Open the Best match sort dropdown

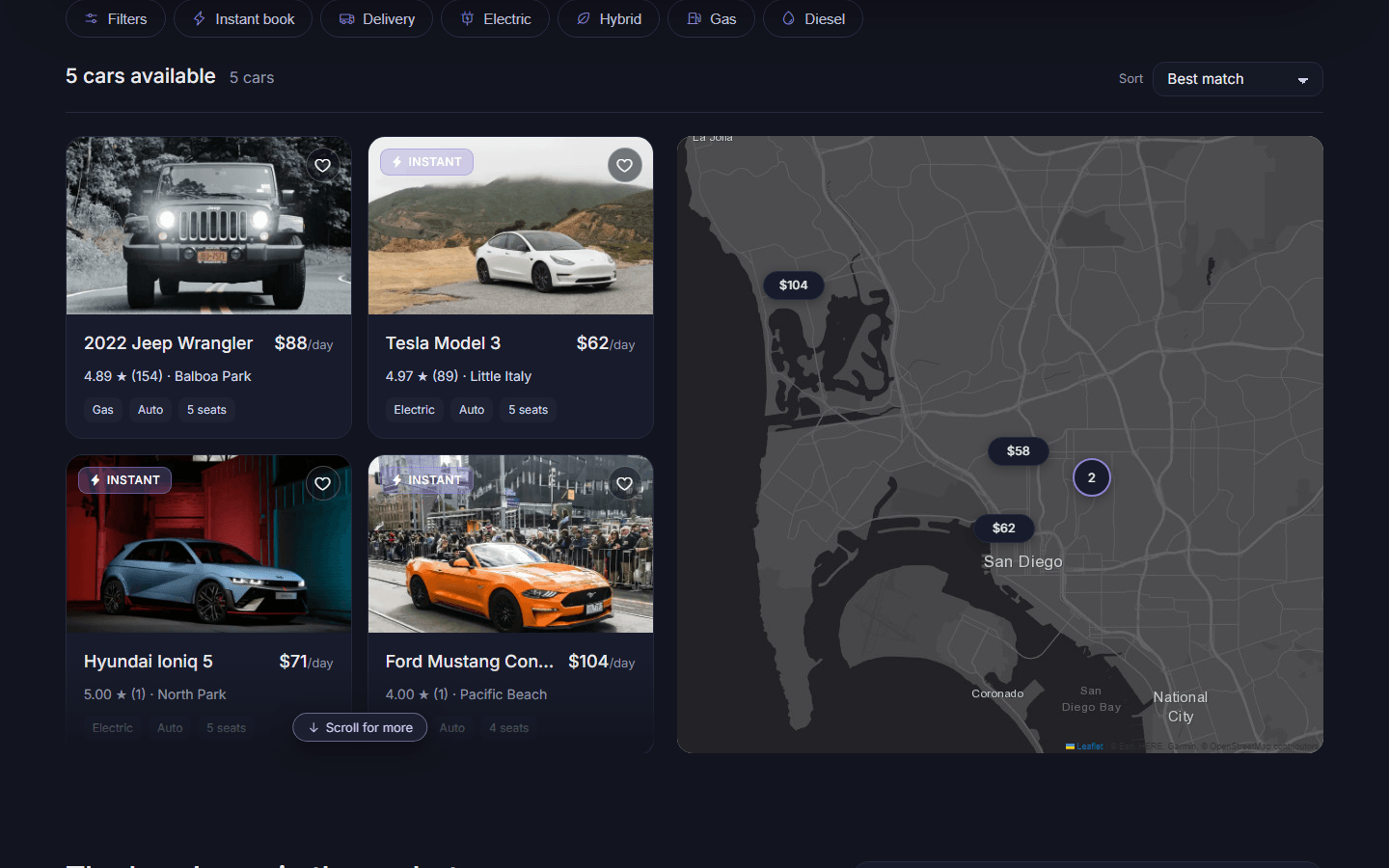tap(1238, 79)
